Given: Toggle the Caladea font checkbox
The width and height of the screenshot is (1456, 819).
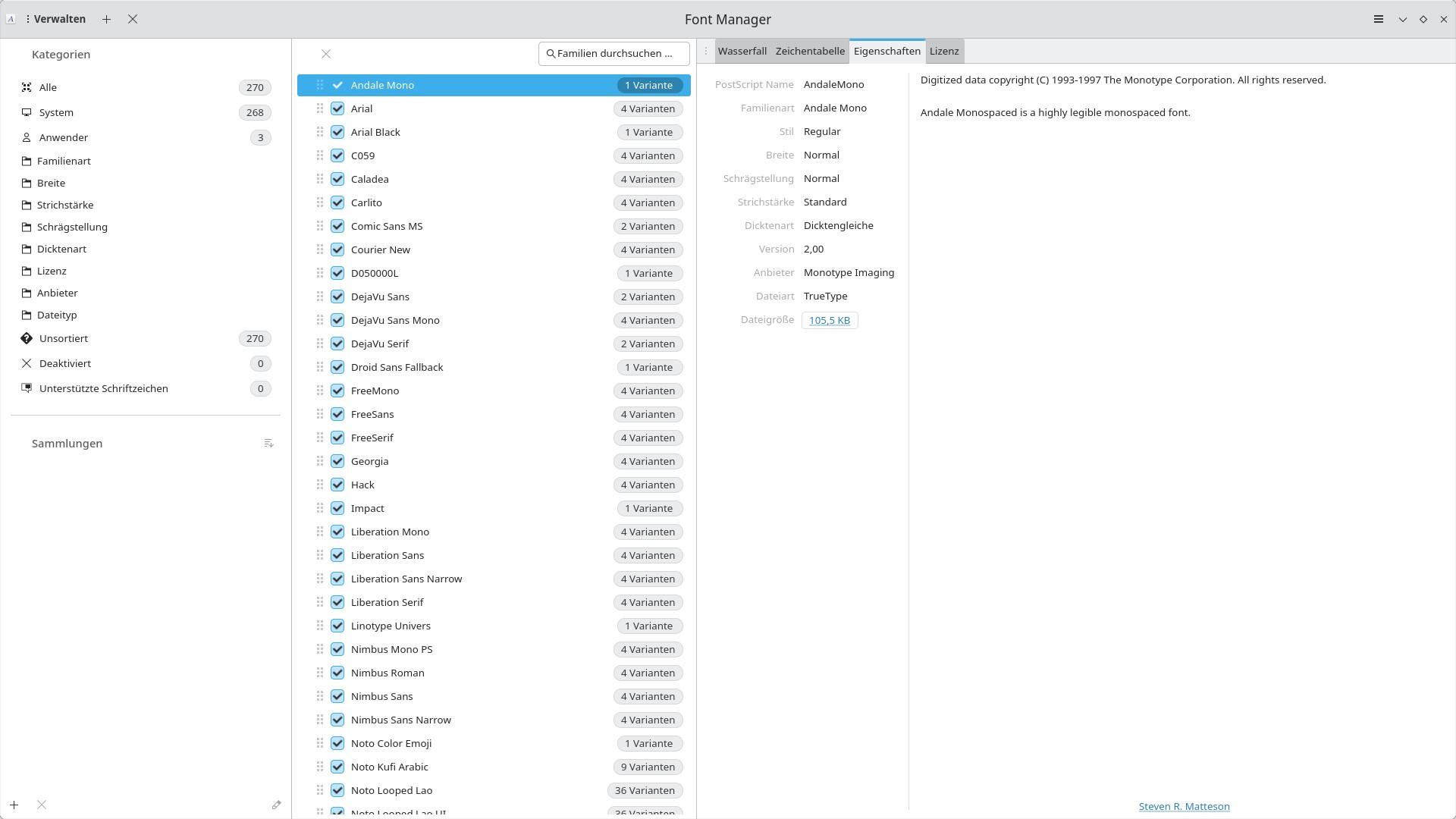Looking at the screenshot, I should click(337, 179).
